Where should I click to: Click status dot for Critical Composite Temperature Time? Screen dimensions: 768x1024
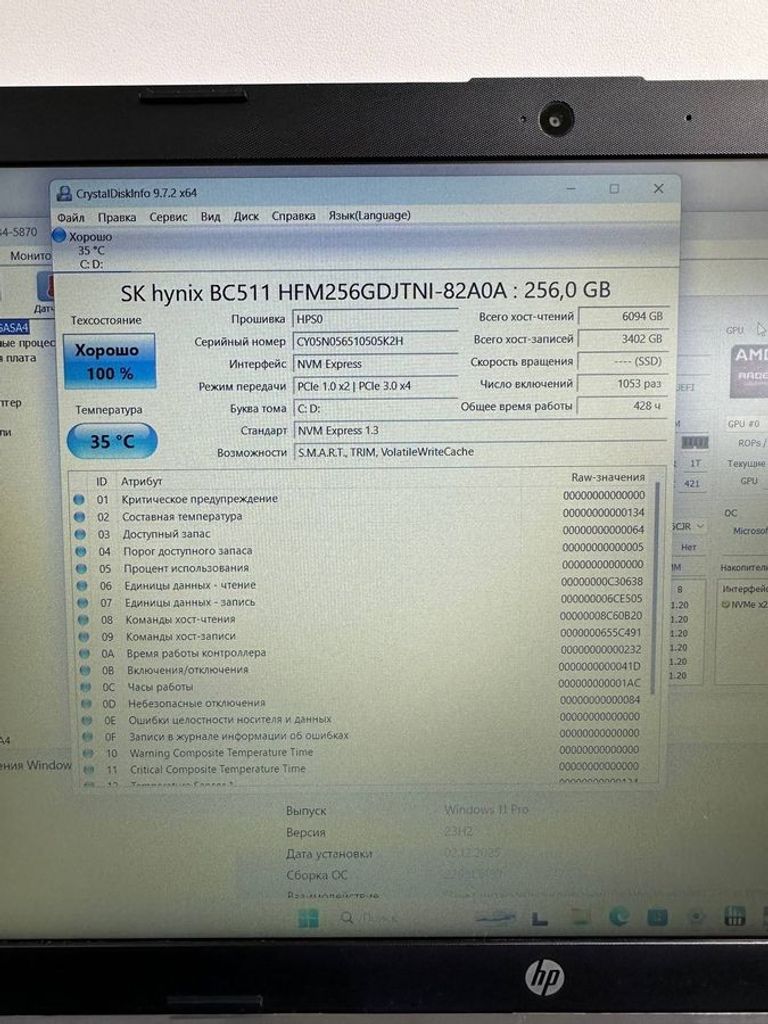[89, 769]
